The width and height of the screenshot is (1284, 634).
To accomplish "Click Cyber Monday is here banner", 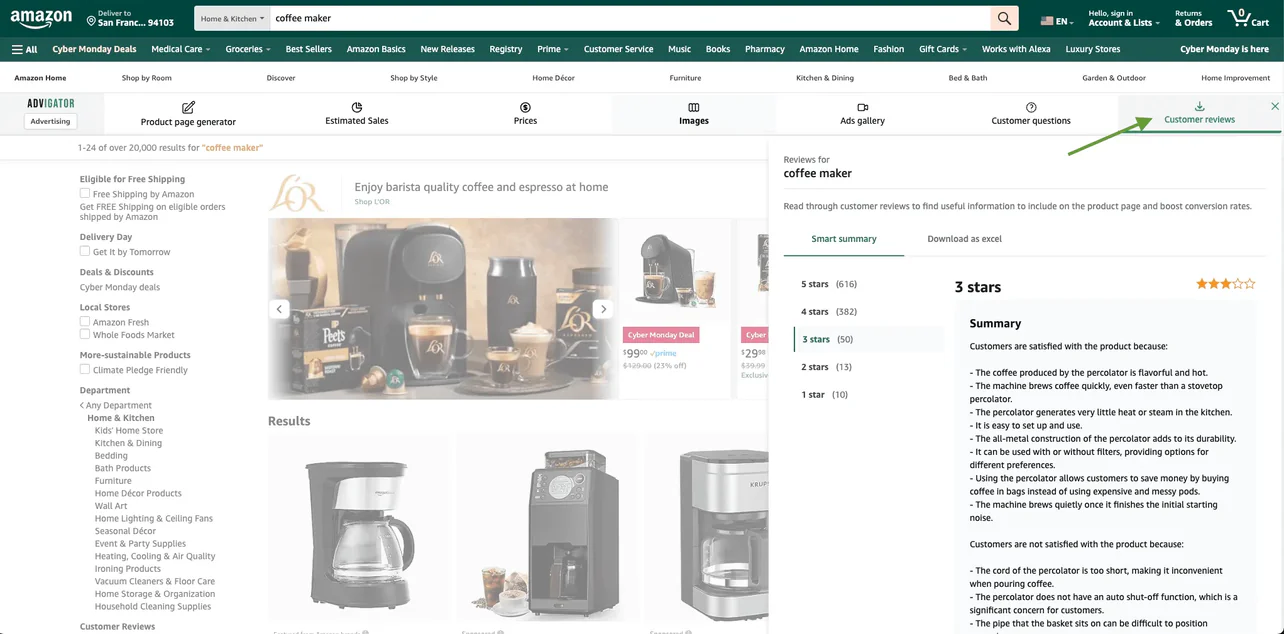I will [x=1224, y=49].
